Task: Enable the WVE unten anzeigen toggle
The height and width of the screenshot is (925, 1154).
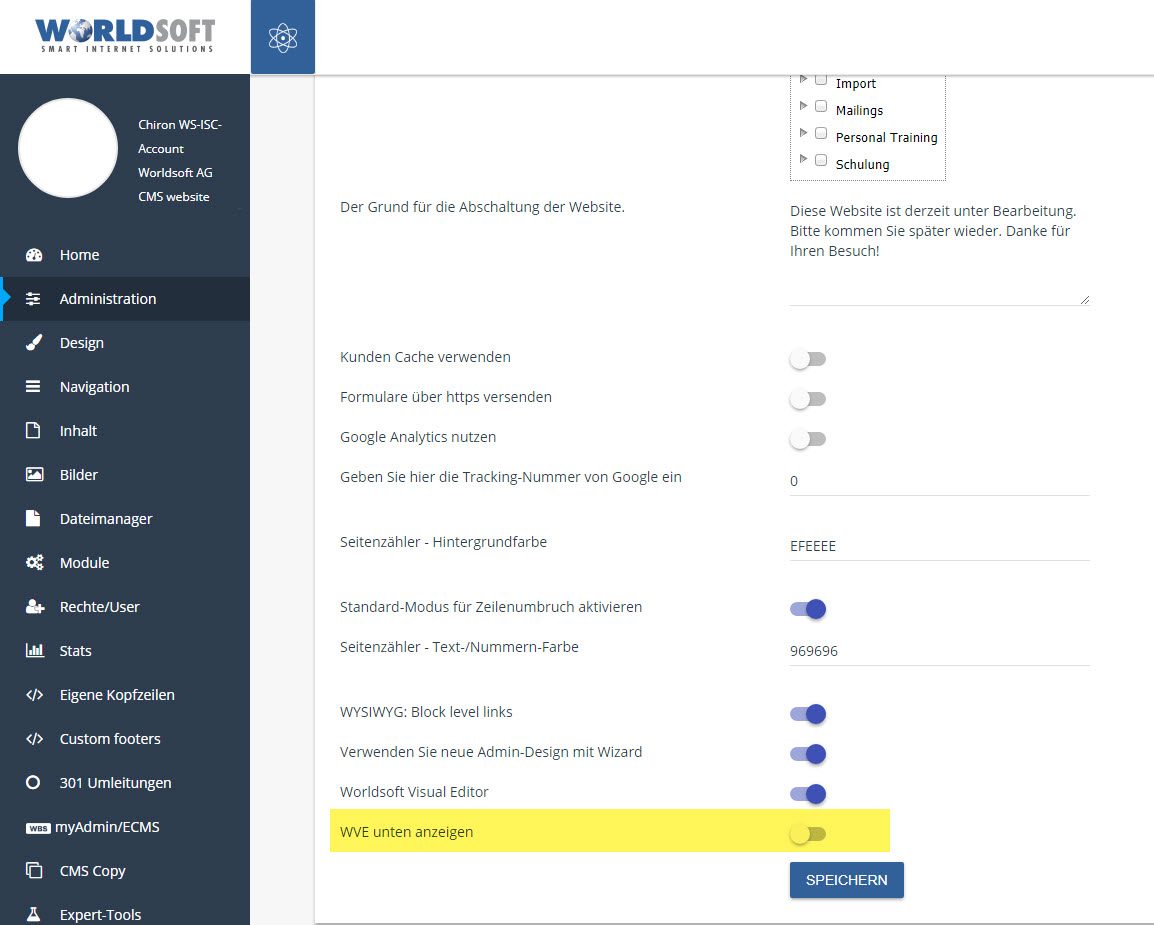Action: (807, 834)
